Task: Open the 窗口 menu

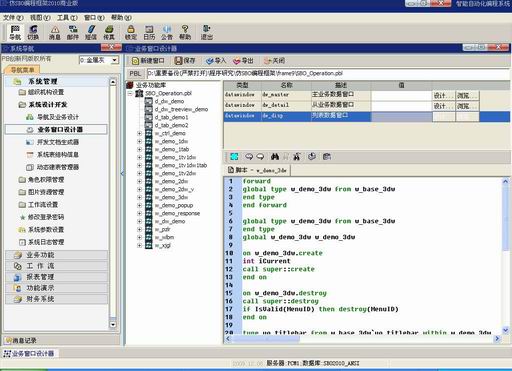Action: coord(94,18)
